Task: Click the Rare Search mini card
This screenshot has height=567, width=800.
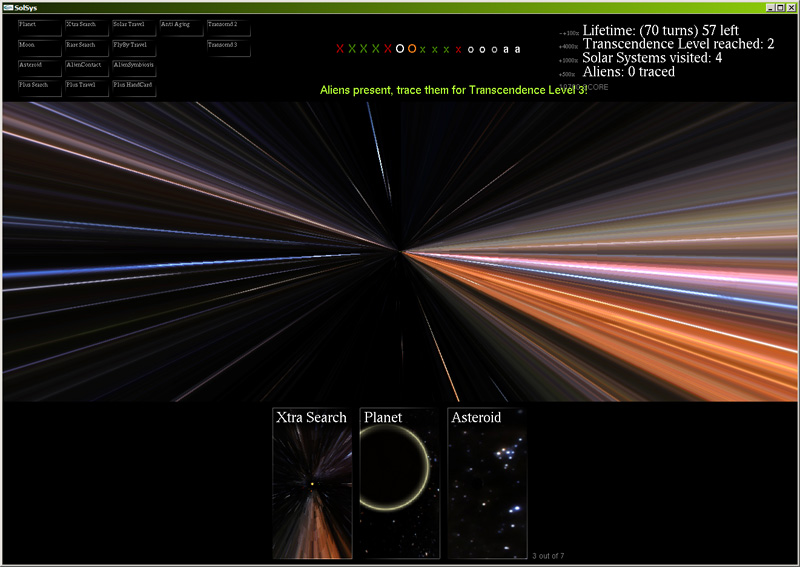Action: [x=86, y=48]
